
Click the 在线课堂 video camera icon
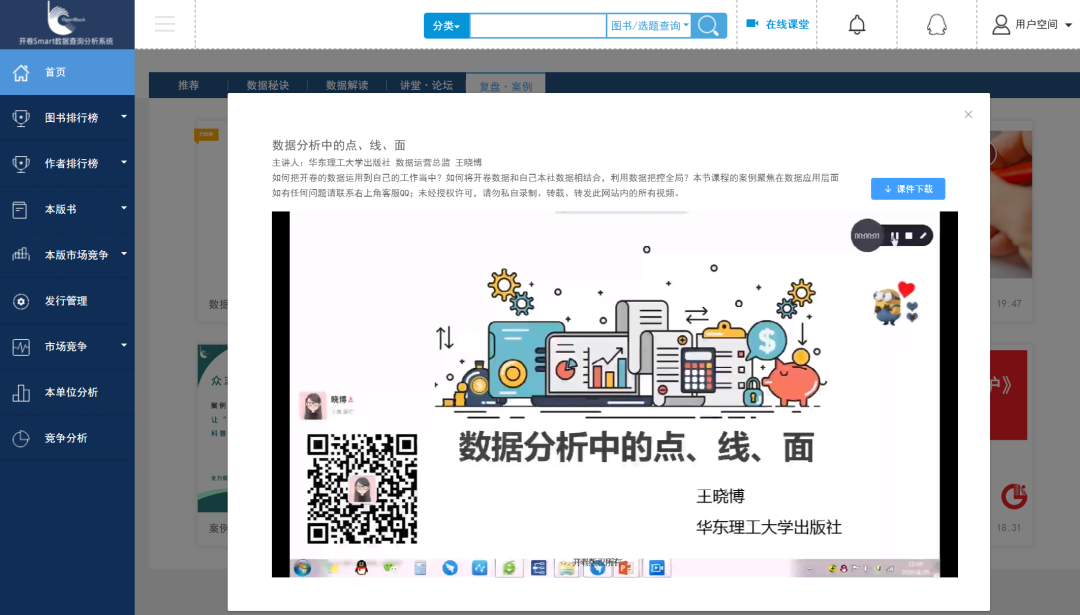tap(752, 23)
